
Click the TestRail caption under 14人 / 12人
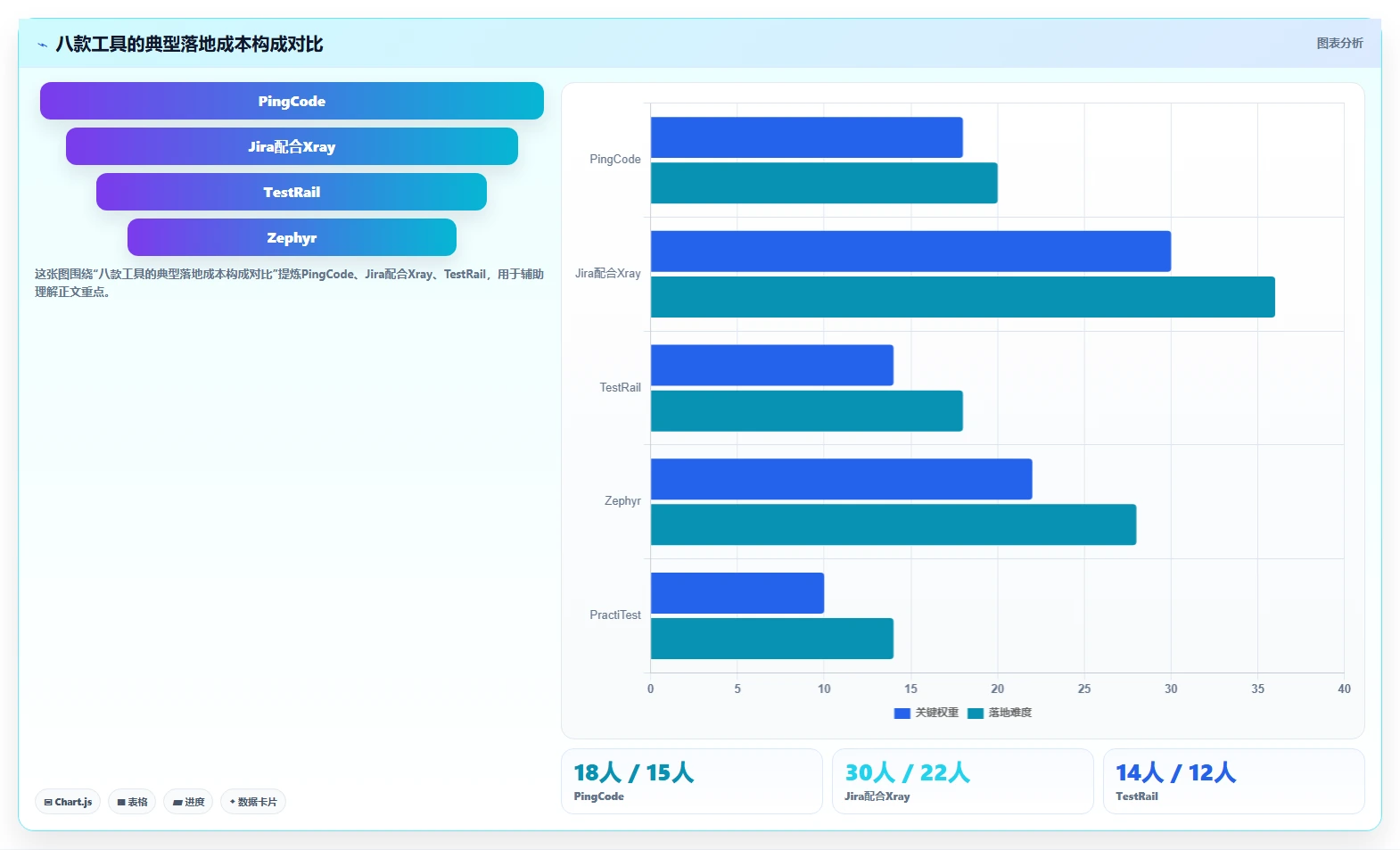point(1137,796)
